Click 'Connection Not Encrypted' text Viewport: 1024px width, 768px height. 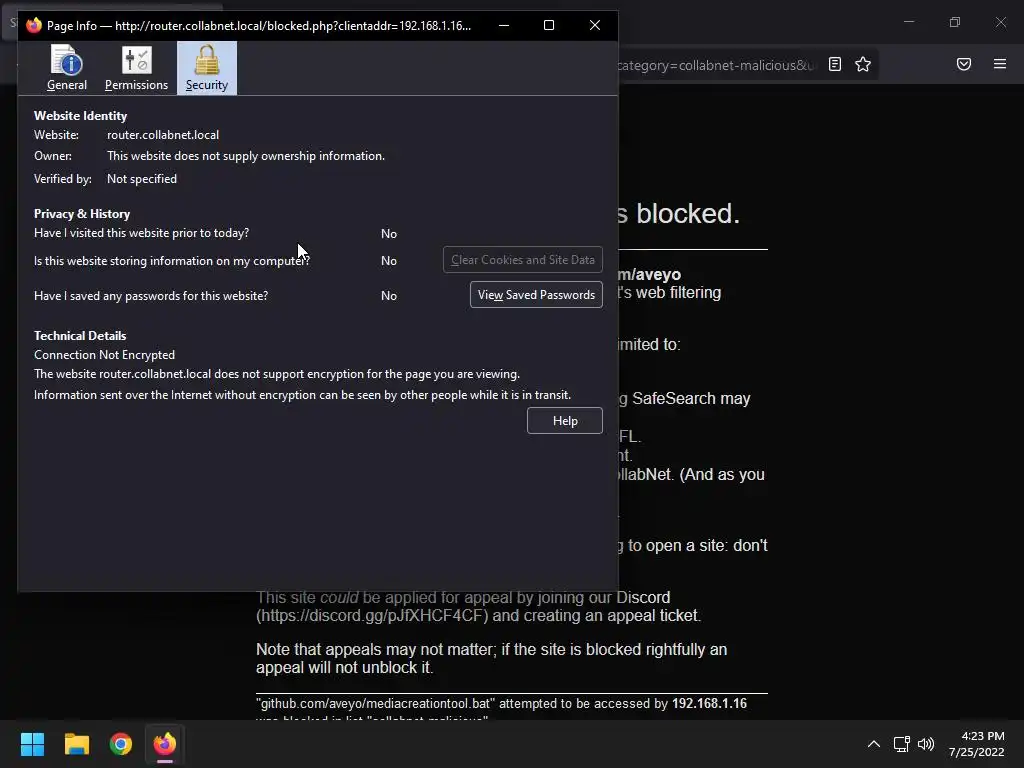[104, 355]
